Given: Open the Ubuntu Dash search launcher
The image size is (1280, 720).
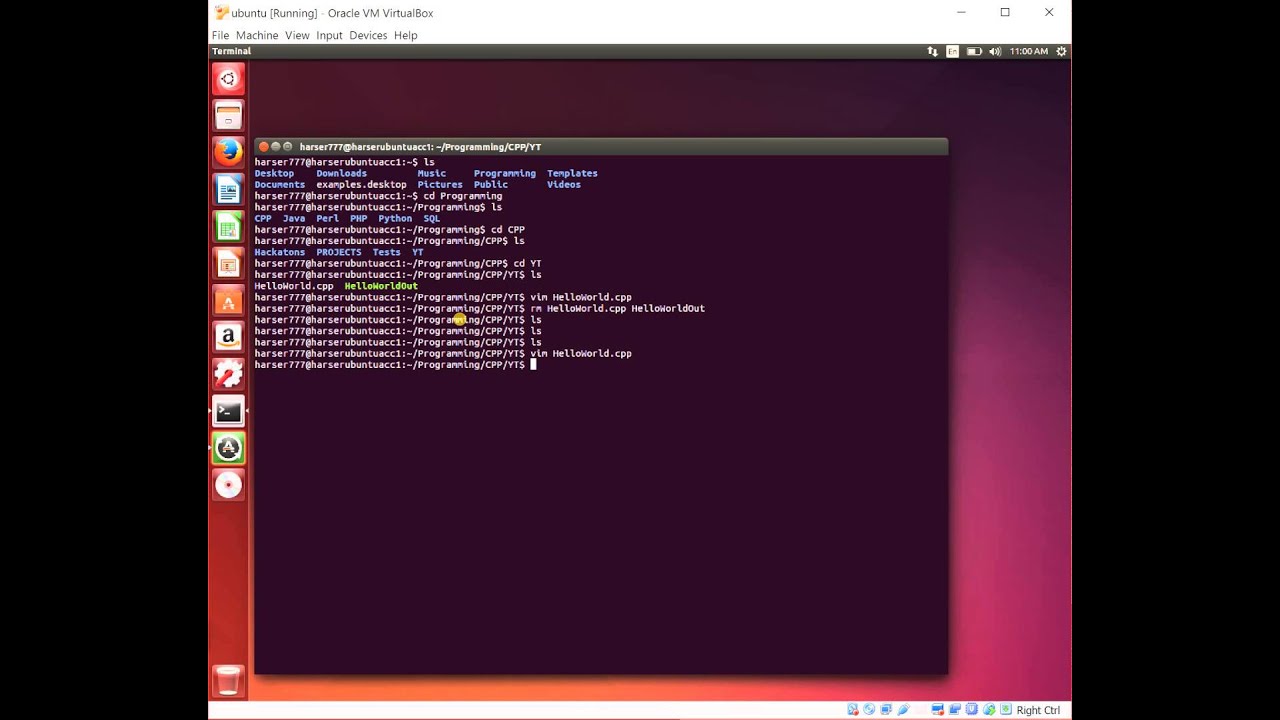Looking at the screenshot, I should tap(228, 79).
